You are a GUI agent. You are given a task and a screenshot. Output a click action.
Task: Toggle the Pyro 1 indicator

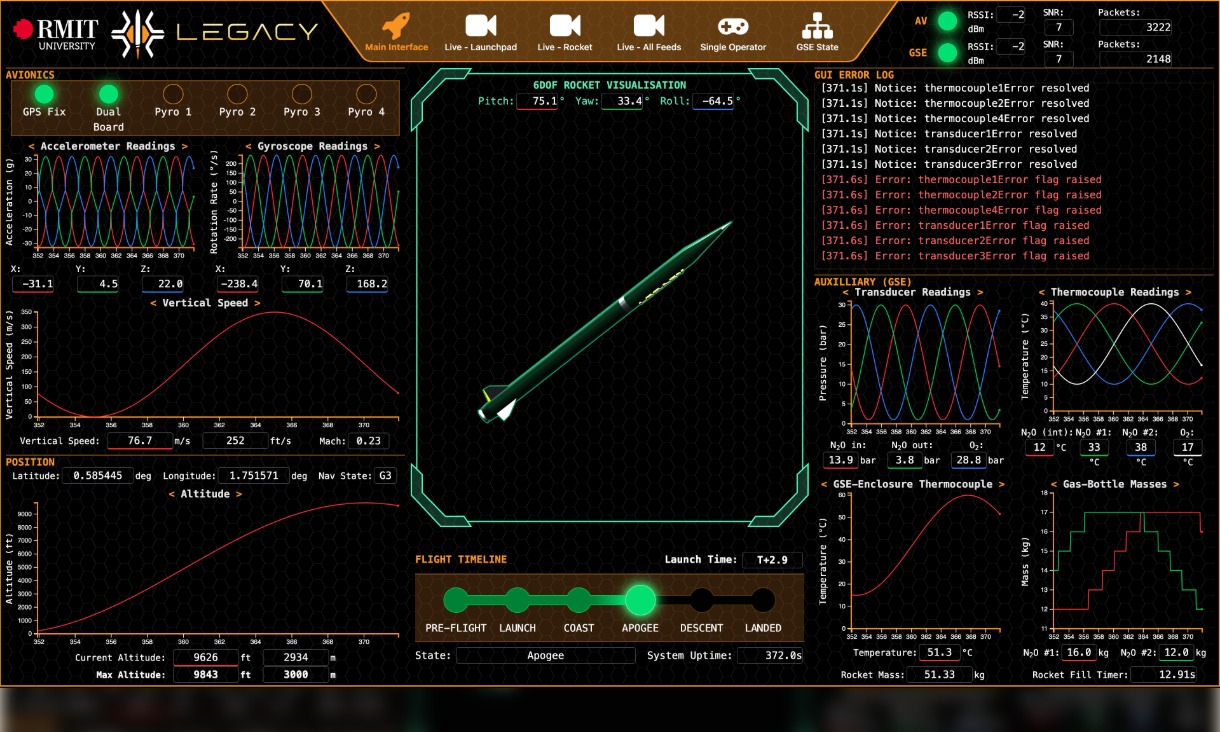(x=173, y=94)
